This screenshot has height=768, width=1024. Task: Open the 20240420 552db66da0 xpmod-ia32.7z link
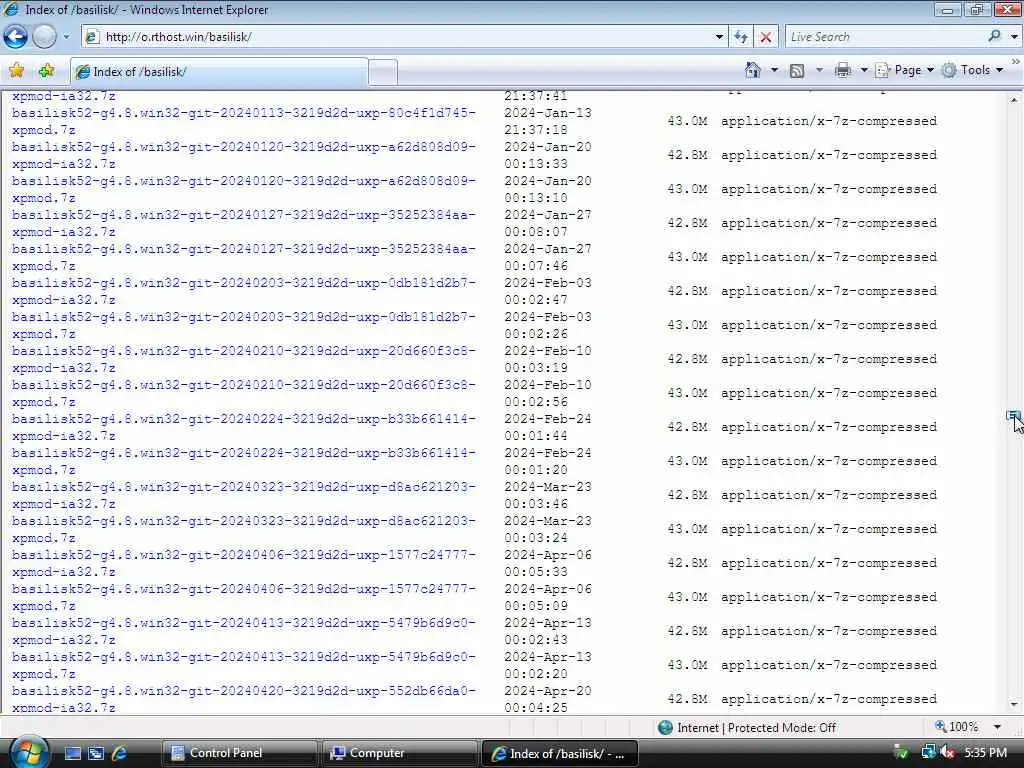[x=244, y=698]
